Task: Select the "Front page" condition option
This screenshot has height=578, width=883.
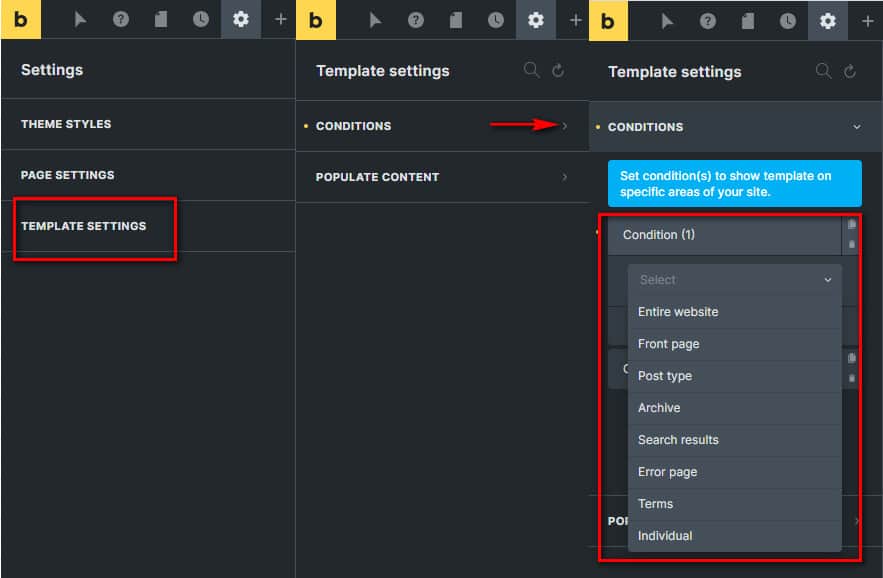Action: [x=668, y=344]
